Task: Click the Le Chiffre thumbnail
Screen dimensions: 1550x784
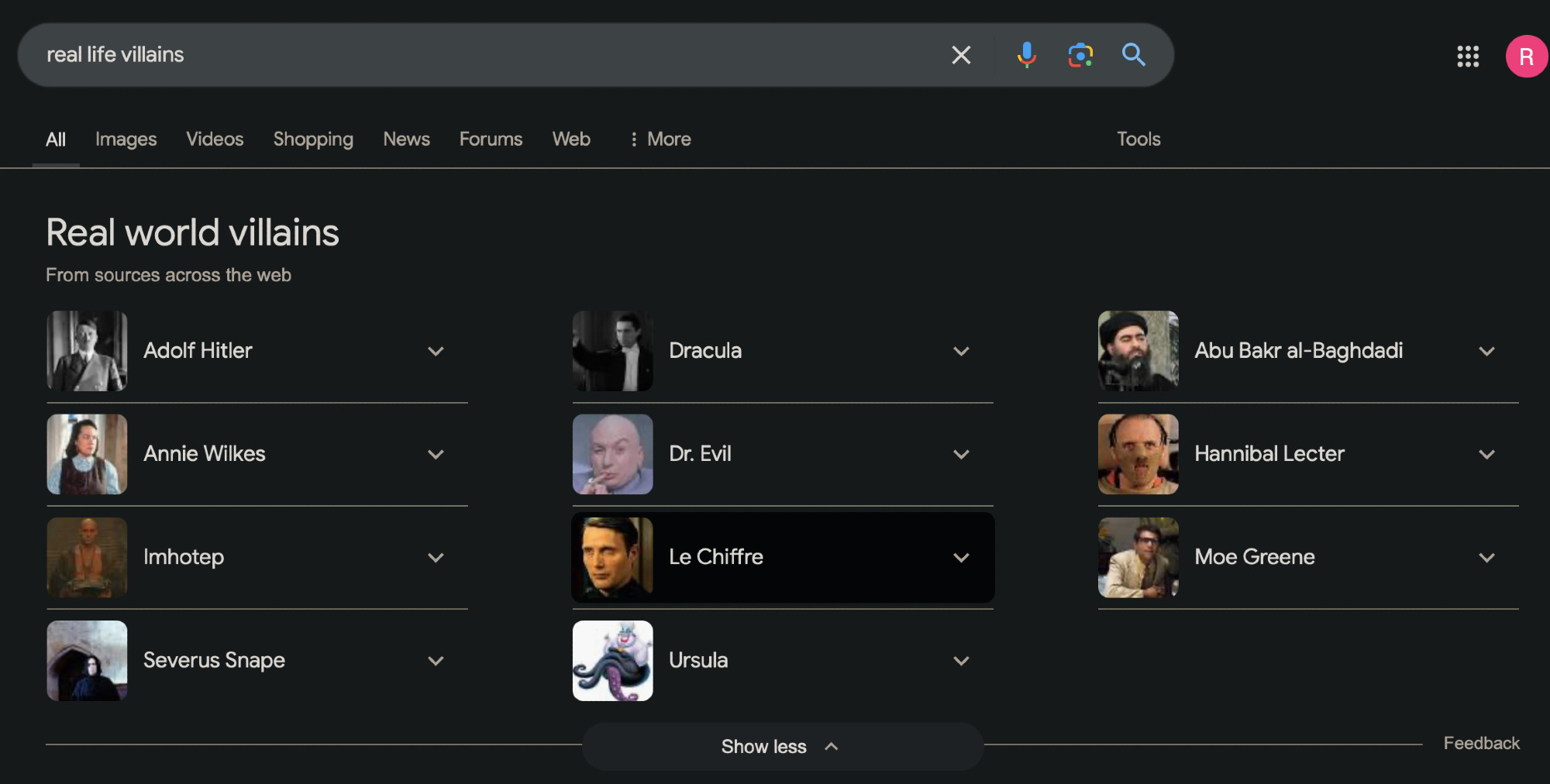Action: [x=612, y=557]
